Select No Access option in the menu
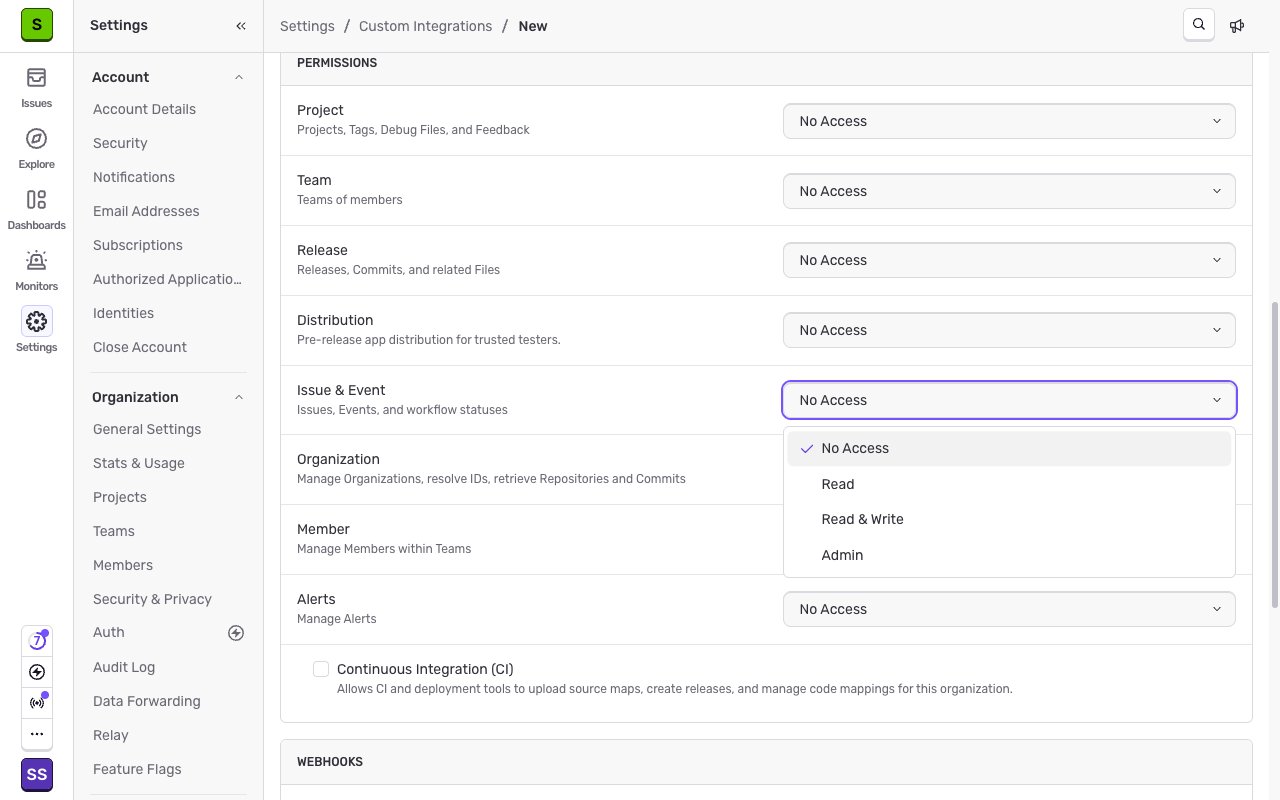 [1009, 448]
